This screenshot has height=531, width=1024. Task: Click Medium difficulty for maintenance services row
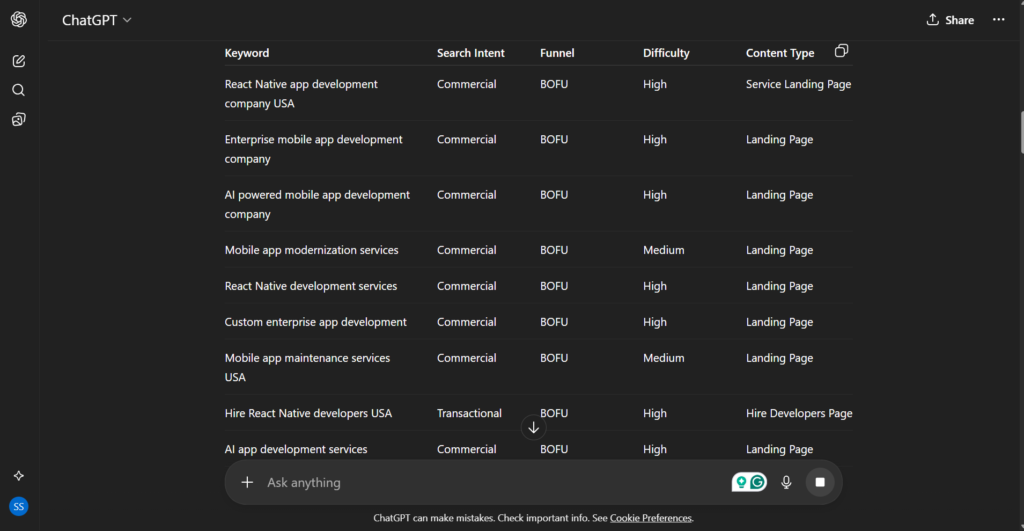click(x=664, y=358)
